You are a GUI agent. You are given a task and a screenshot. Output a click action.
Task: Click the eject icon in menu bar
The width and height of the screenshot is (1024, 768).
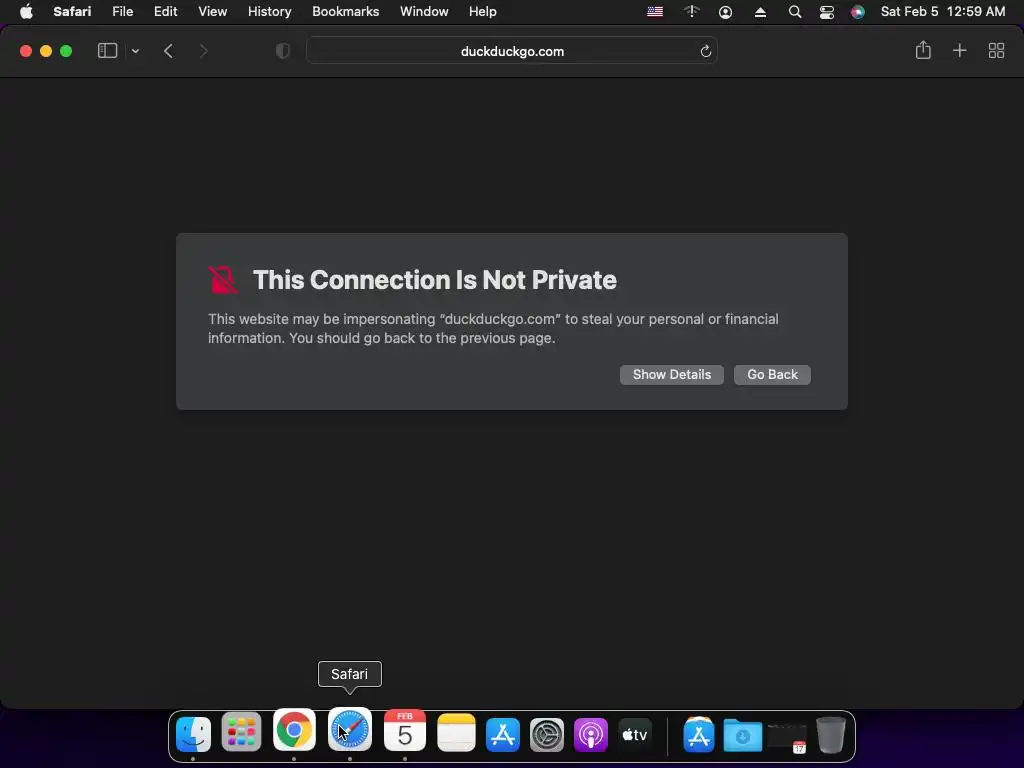pos(760,12)
